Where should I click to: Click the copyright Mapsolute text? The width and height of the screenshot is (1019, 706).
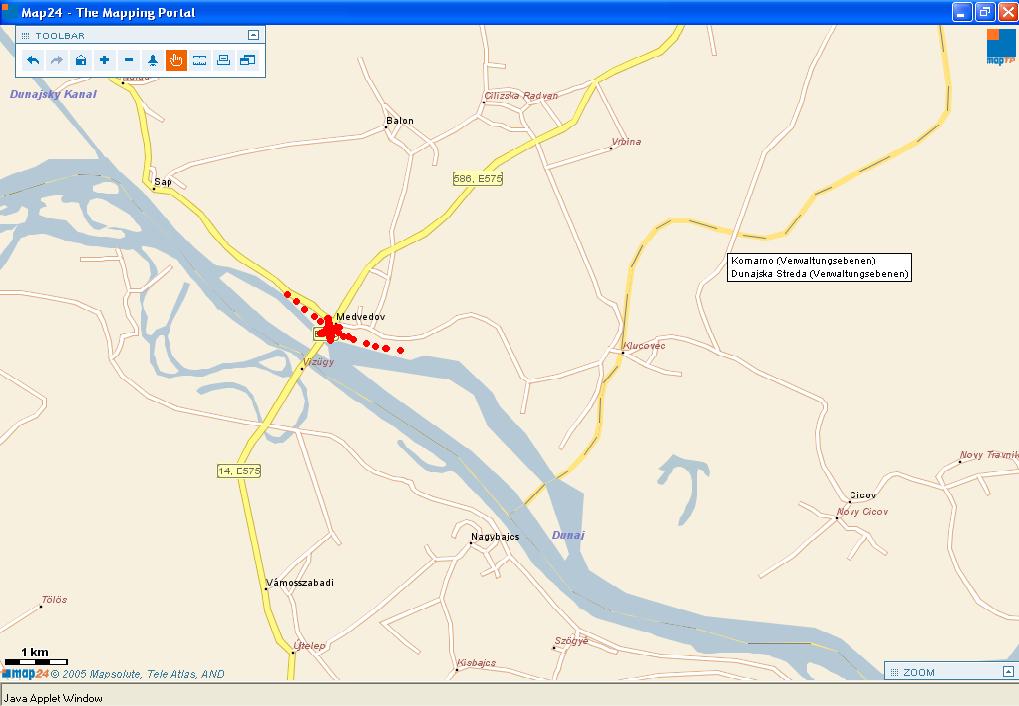click(x=138, y=674)
